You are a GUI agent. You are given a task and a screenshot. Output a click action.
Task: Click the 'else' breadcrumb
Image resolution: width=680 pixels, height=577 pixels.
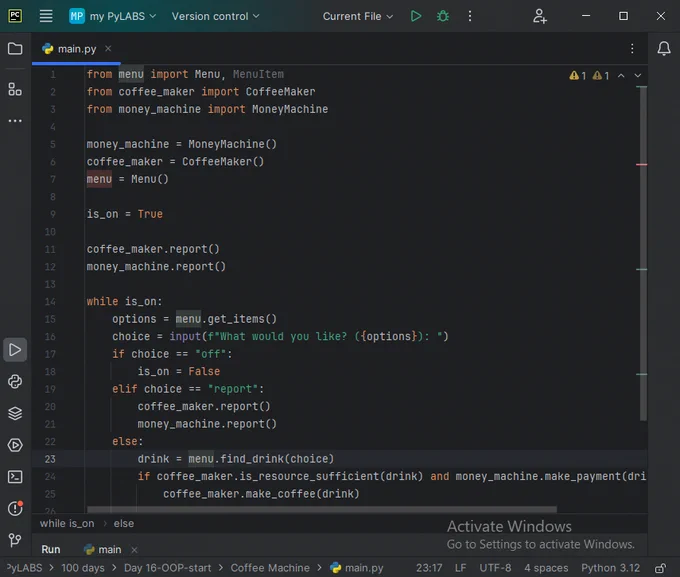pyautogui.click(x=124, y=524)
